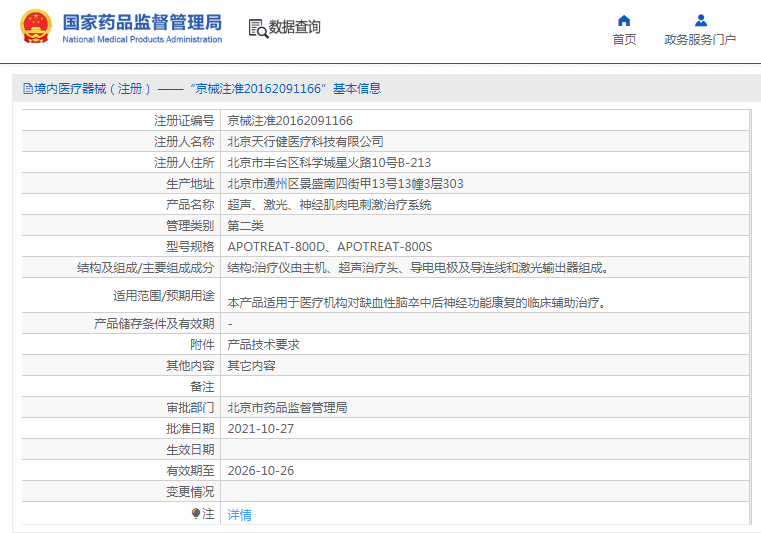Open the 详情 link
The height and width of the screenshot is (533, 761).
239,514
